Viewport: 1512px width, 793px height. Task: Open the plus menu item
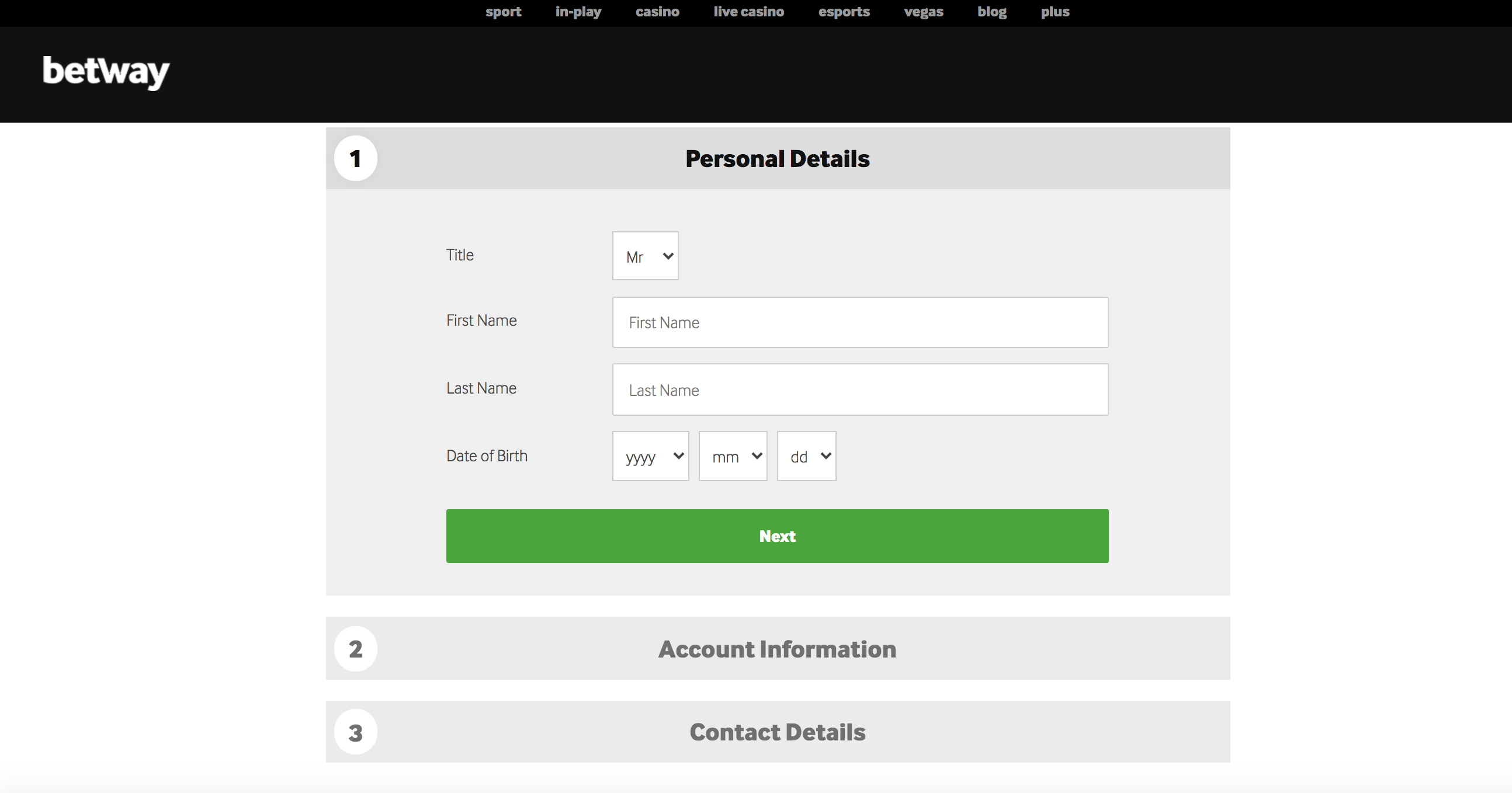[1055, 12]
